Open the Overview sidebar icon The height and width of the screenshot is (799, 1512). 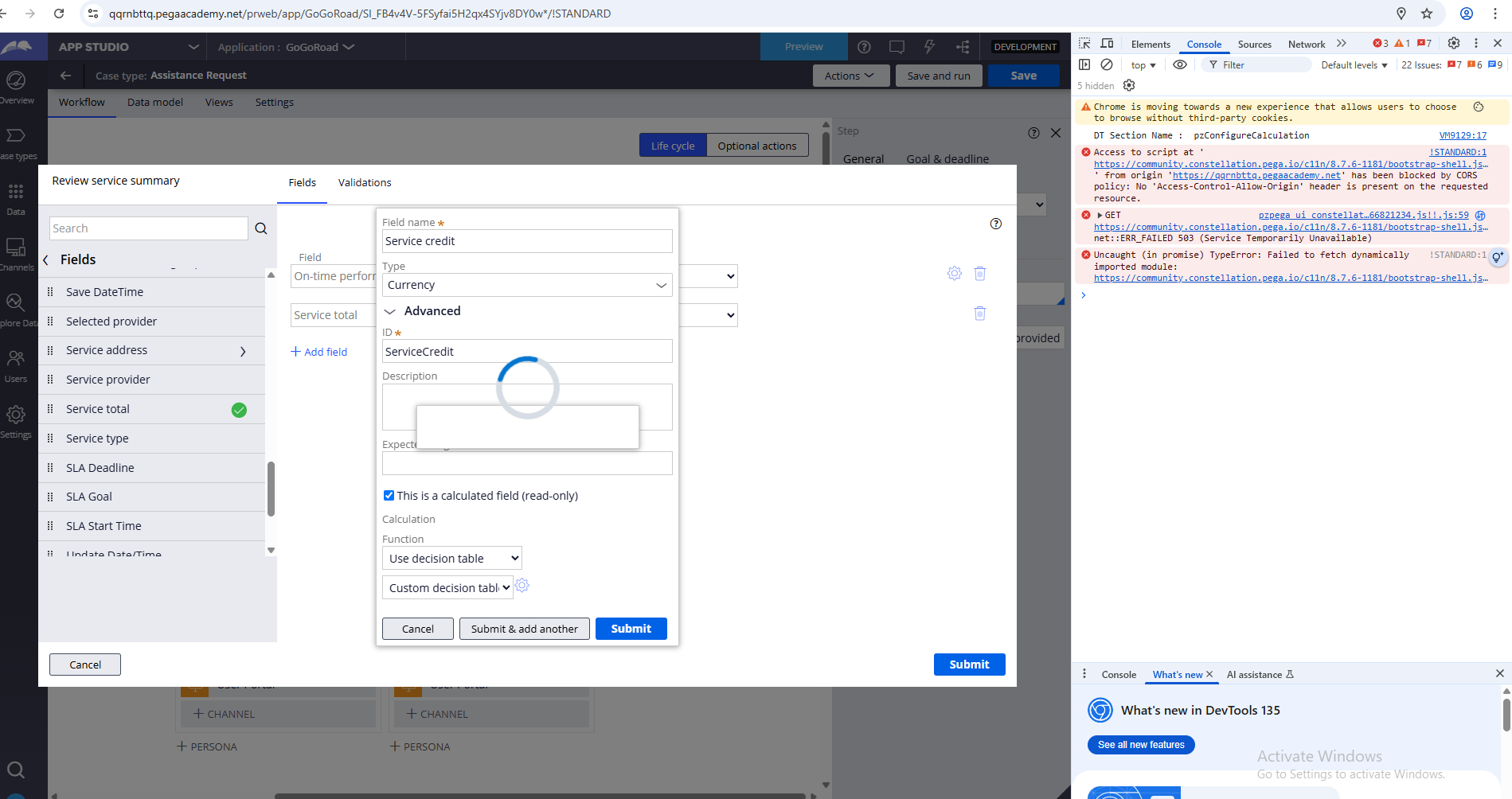16,80
